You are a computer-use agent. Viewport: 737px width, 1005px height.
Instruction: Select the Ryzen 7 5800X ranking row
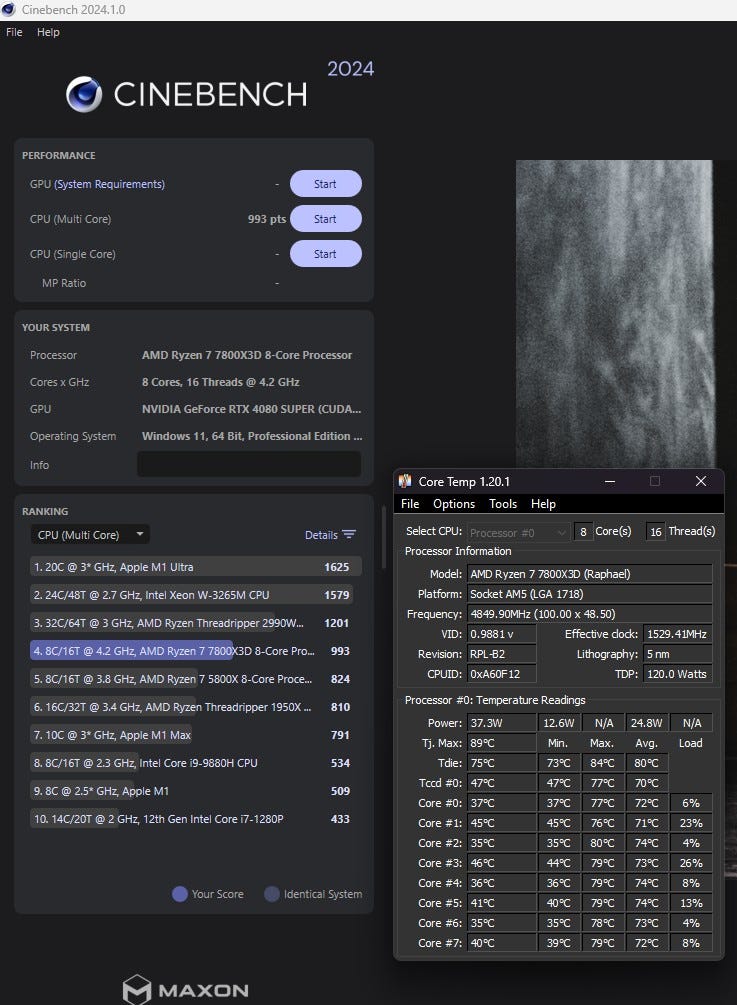tap(195, 679)
